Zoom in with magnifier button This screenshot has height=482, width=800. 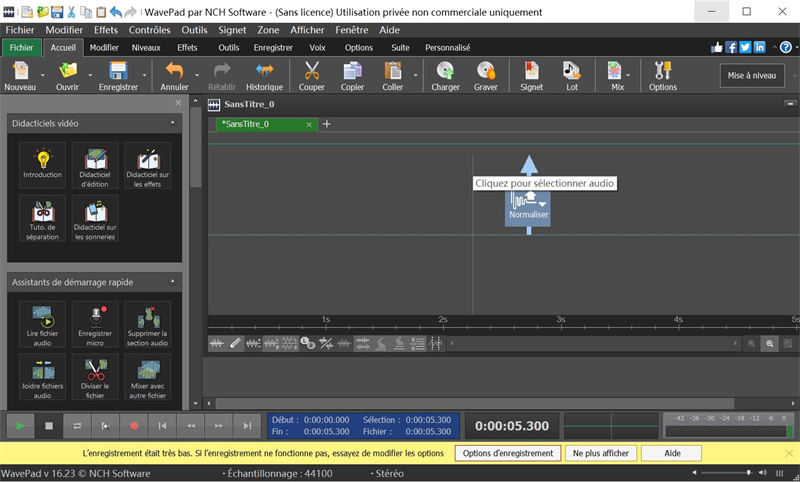tap(769, 343)
